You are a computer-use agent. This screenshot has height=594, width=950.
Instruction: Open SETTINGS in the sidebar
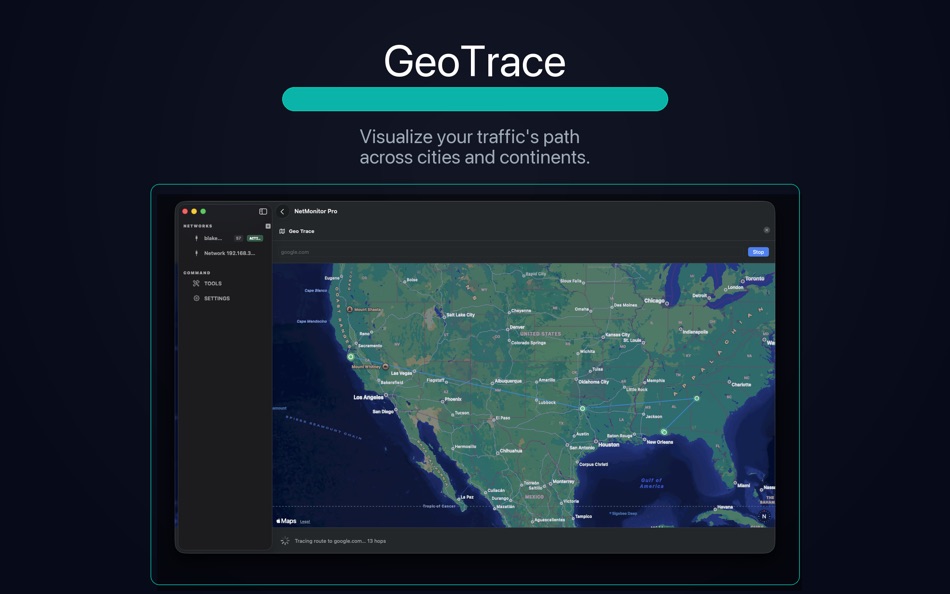[217, 299]
